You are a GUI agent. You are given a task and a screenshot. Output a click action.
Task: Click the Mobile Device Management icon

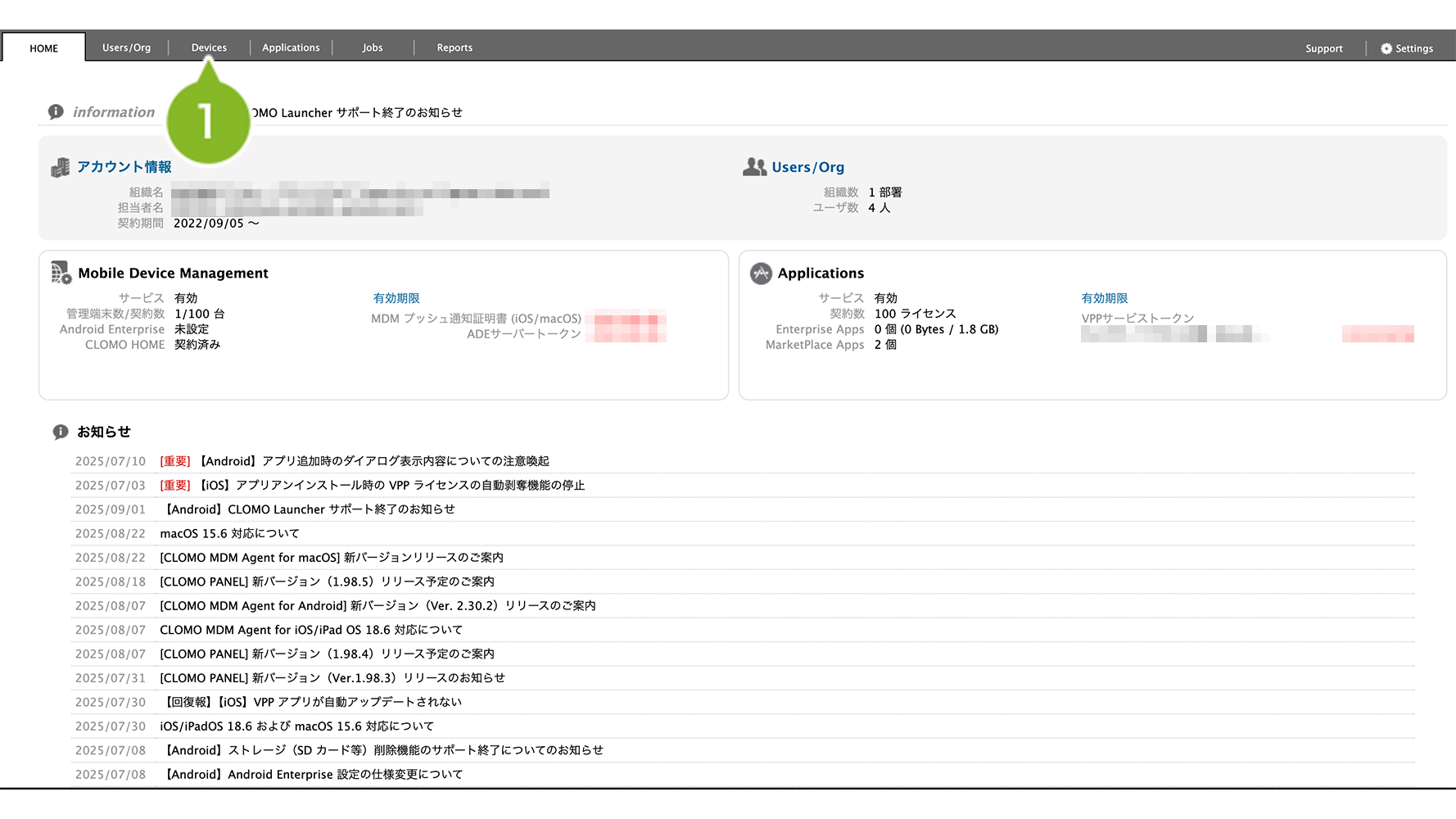61,273
